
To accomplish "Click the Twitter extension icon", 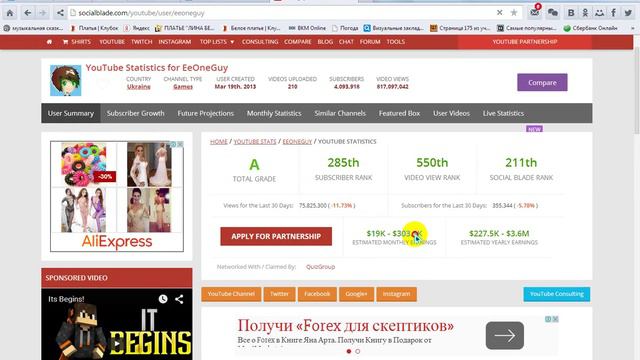I will click(x=628, y=13).
